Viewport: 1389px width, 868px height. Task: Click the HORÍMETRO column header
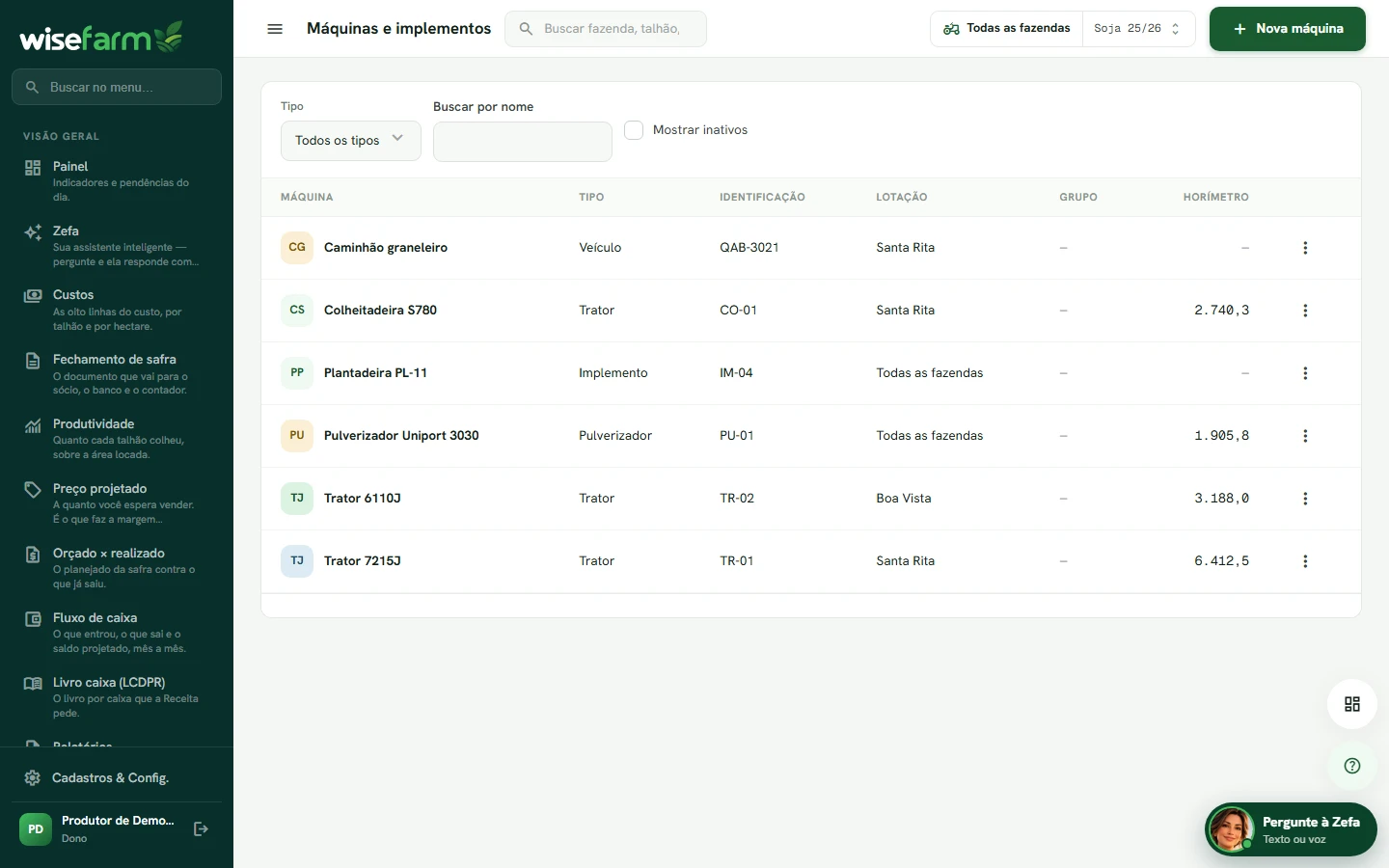tap(1215, 197)
